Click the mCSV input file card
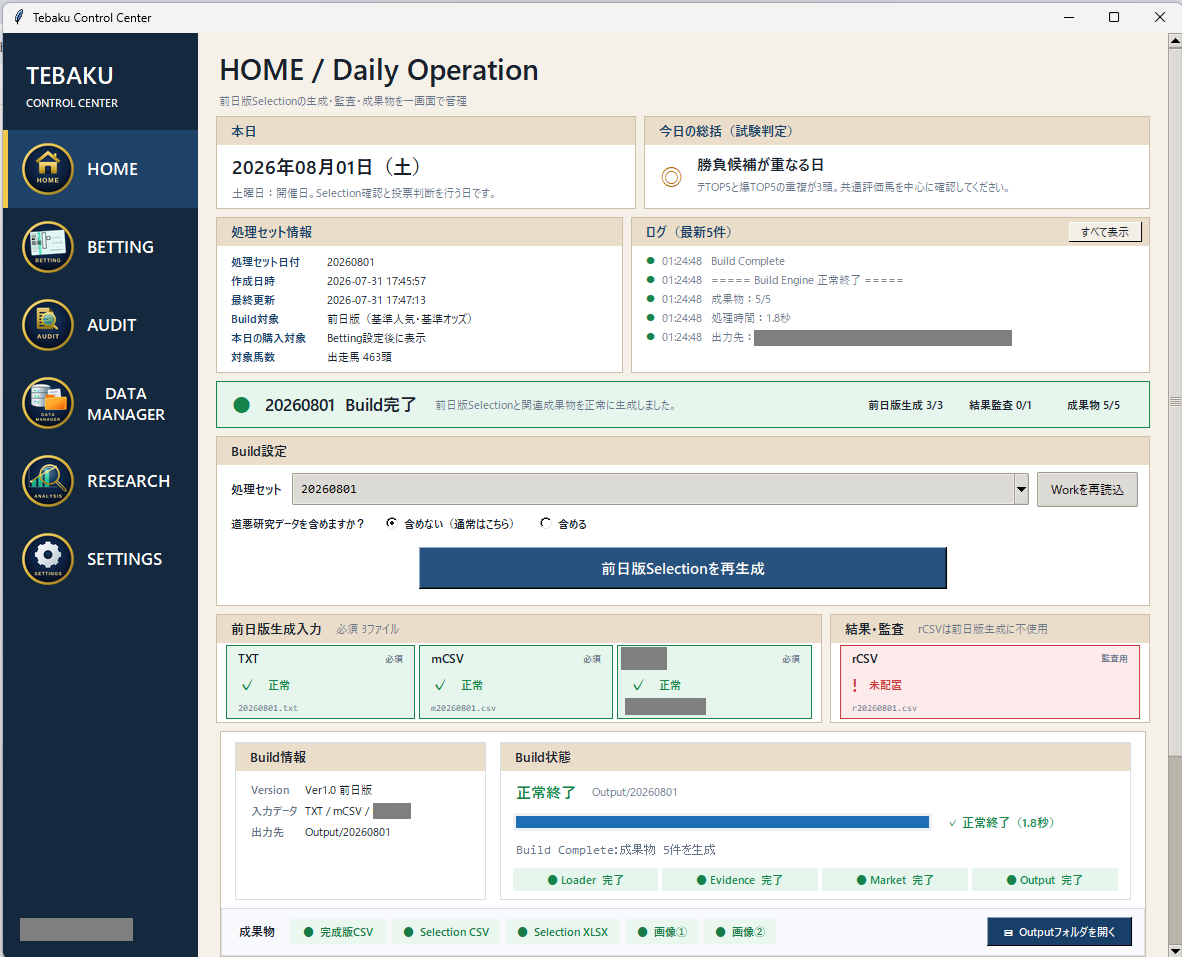The image size is (1182, 957). (516, 682)
